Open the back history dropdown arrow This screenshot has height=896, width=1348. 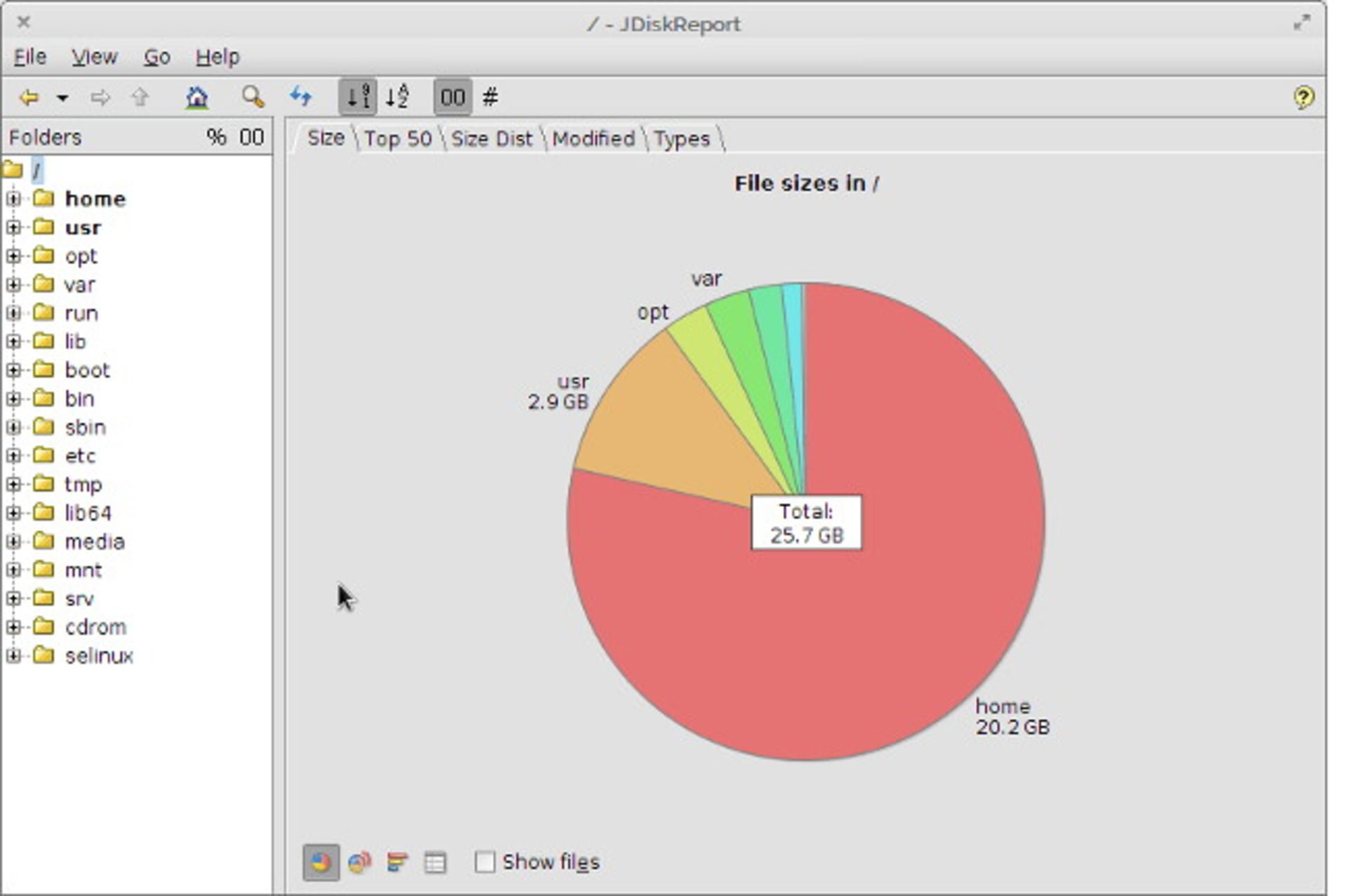tap(62, 98)
